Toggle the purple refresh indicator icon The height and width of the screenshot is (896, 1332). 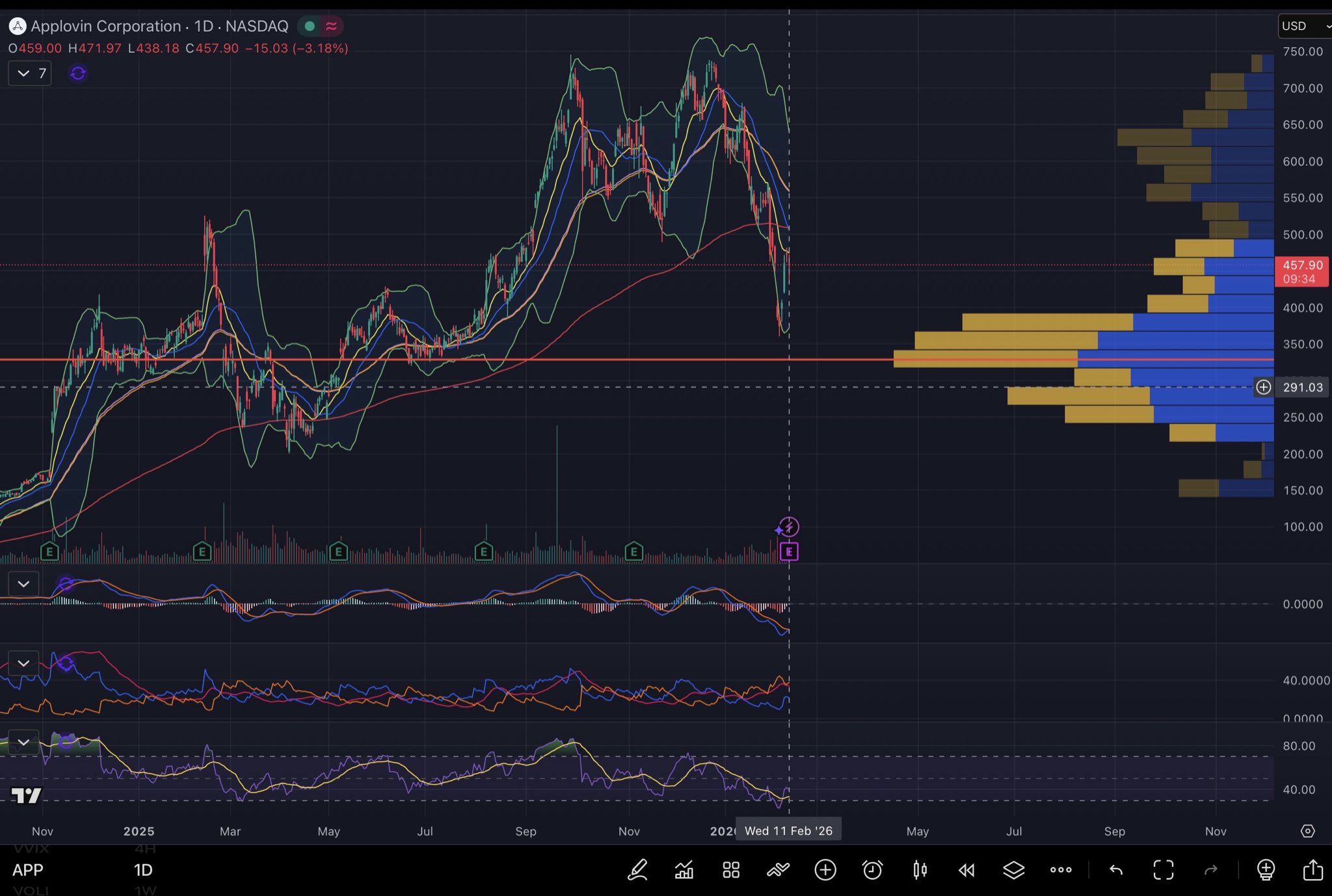pyautogui.click(x=78, y=73)
